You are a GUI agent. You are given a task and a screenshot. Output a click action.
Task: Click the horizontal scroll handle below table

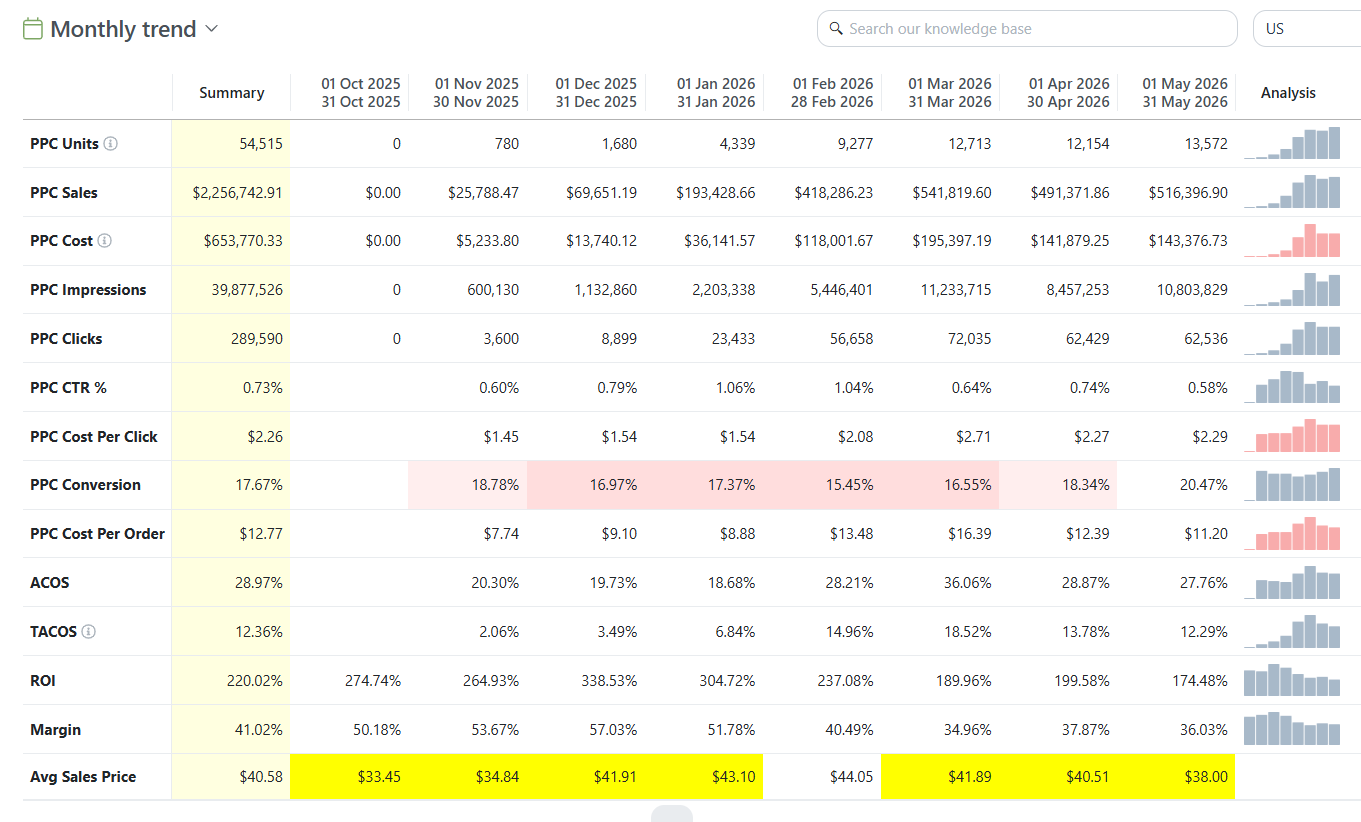(x=672, y=813)
